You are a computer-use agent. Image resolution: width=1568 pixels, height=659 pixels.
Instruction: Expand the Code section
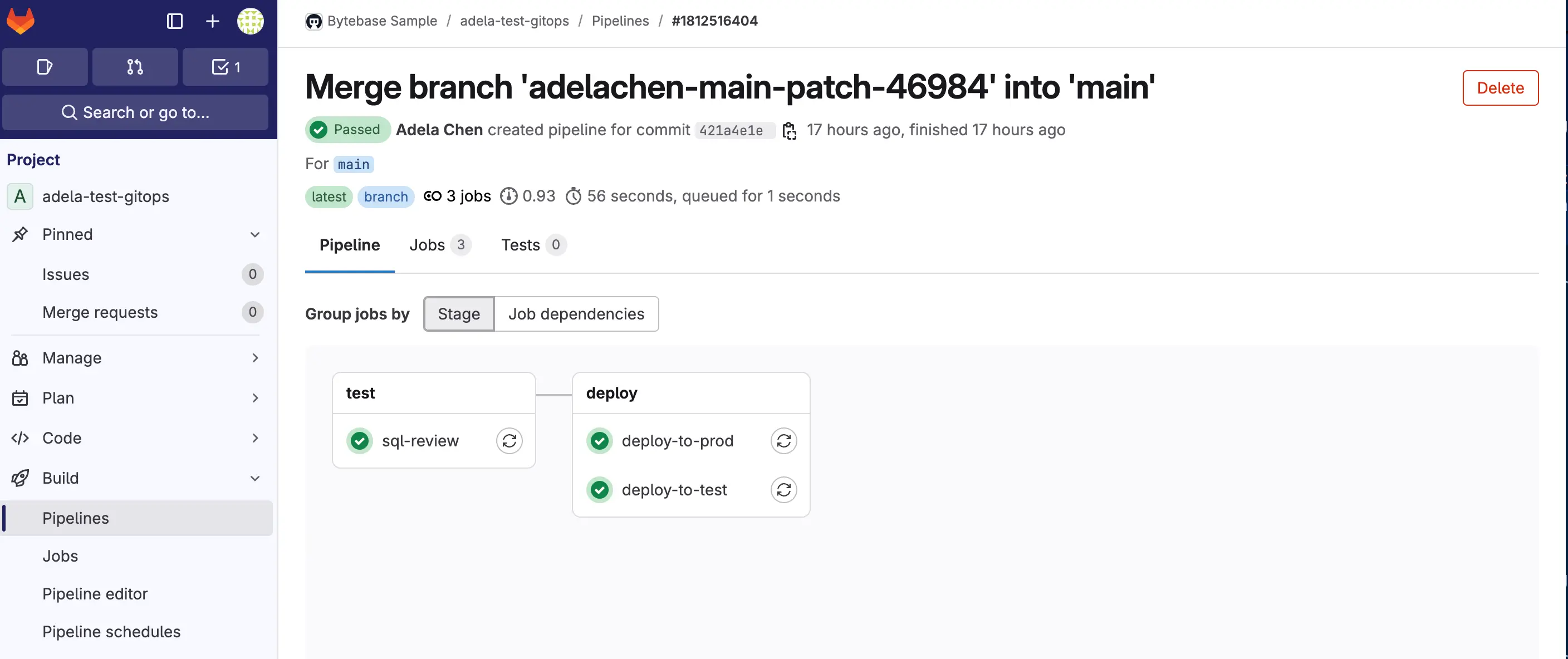(137, 438)
